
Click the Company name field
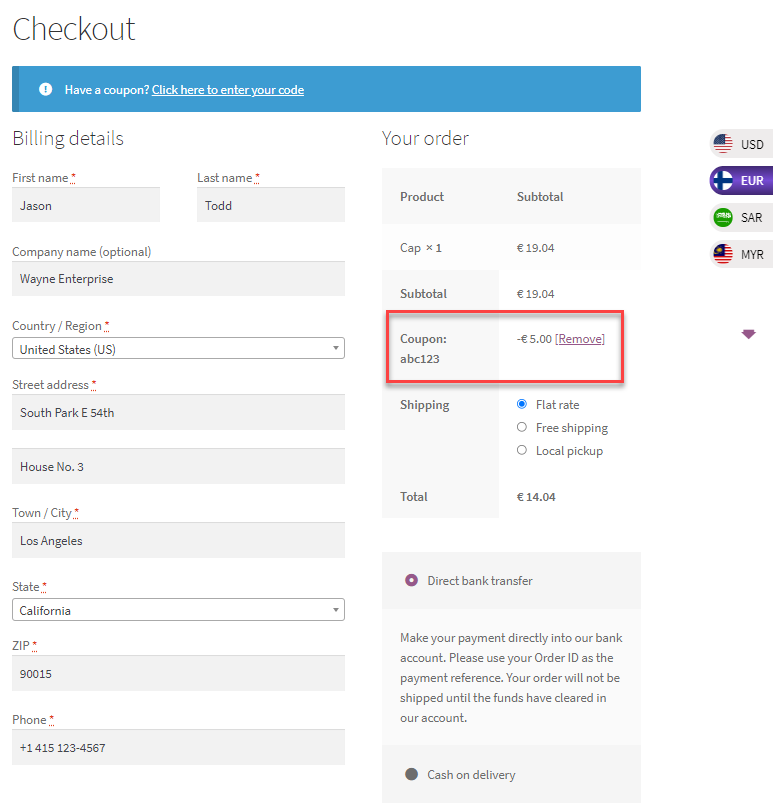178,279
